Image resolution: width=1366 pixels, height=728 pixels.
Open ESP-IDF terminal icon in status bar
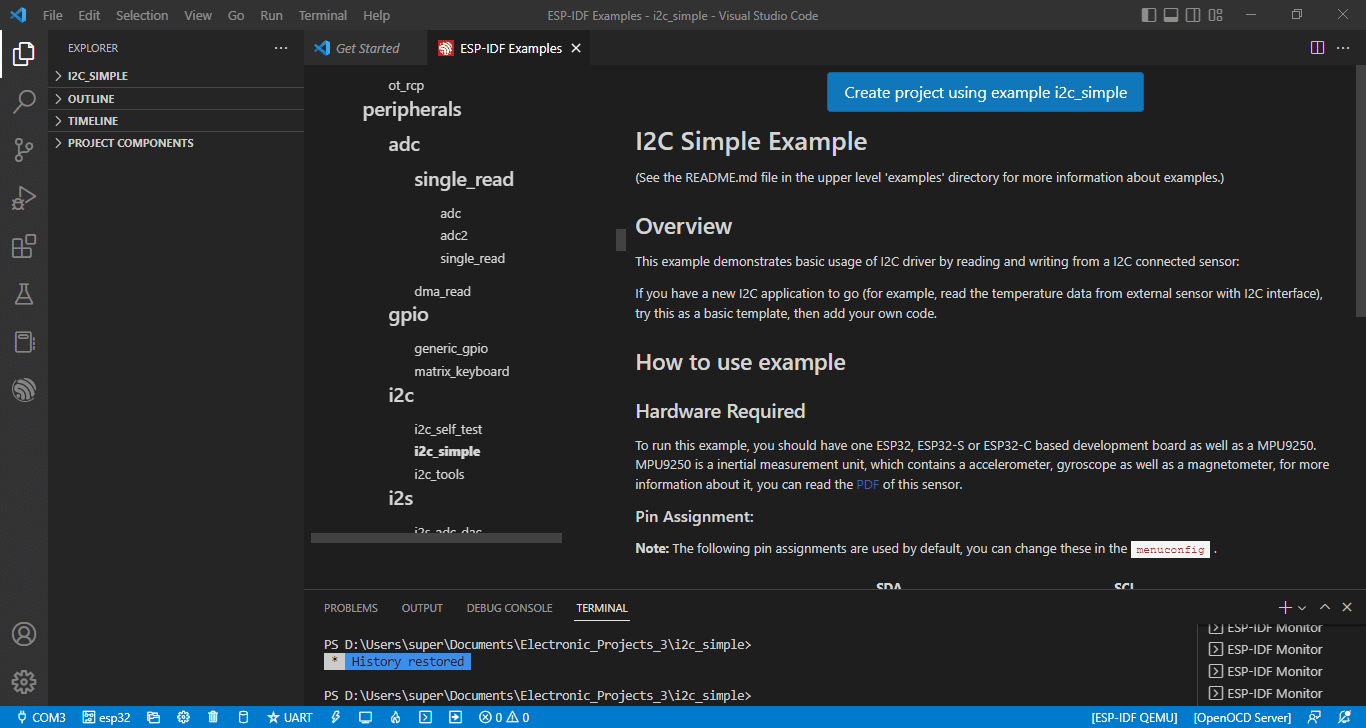[426, 717]
